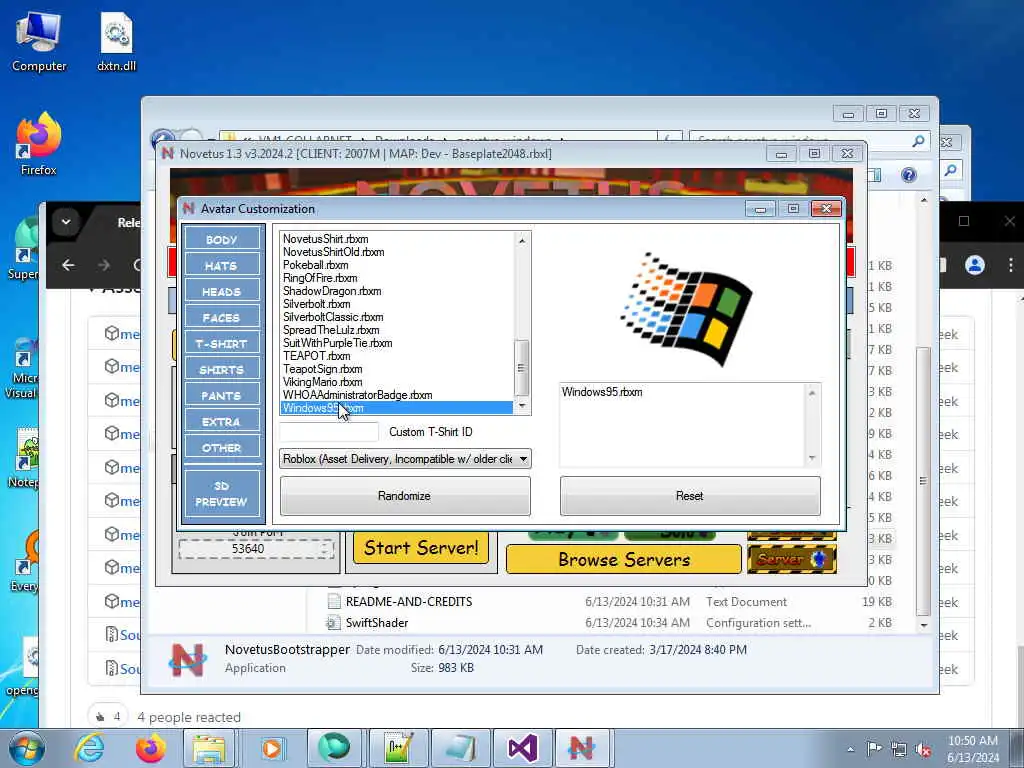The width and height of the screenshot is (1024, 768).
Task: Open the Windows Start orb
Action: (26, 748)
